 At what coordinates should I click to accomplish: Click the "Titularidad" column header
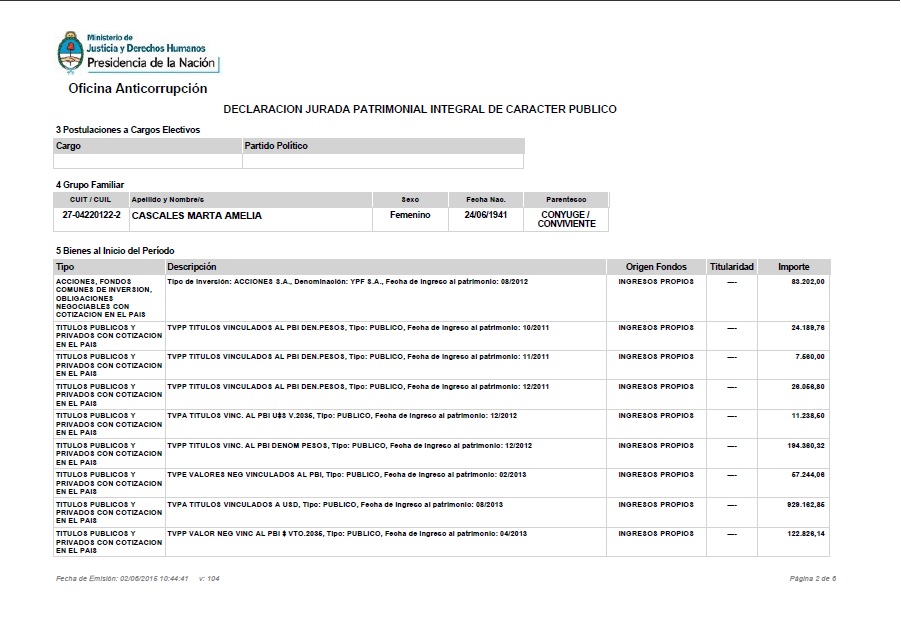point(732,267)
